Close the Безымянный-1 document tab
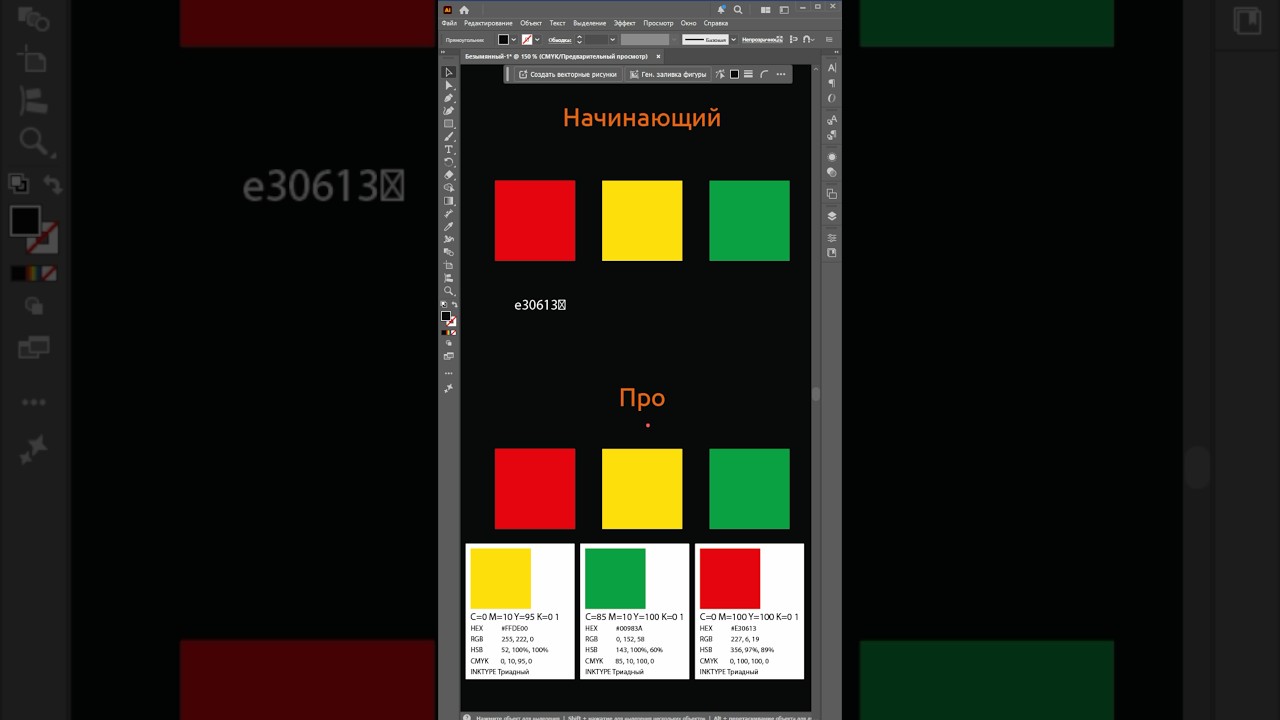The height and width of the screenshot is (720, 1280). pyautogui.click(x=658, y=57)
